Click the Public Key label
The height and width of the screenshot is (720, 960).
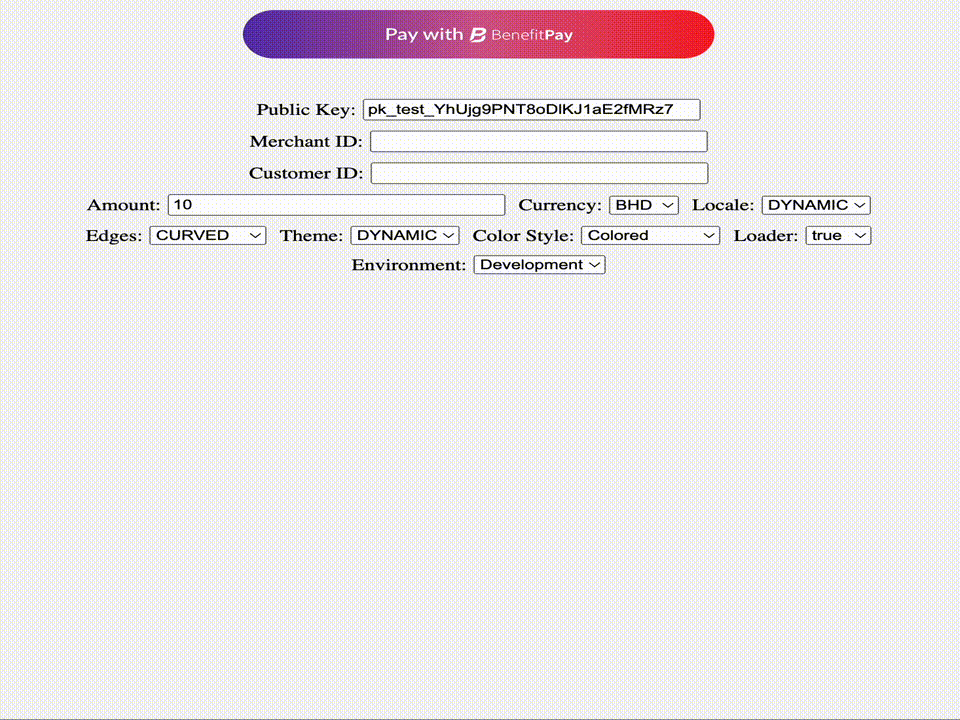click(306, 110)
